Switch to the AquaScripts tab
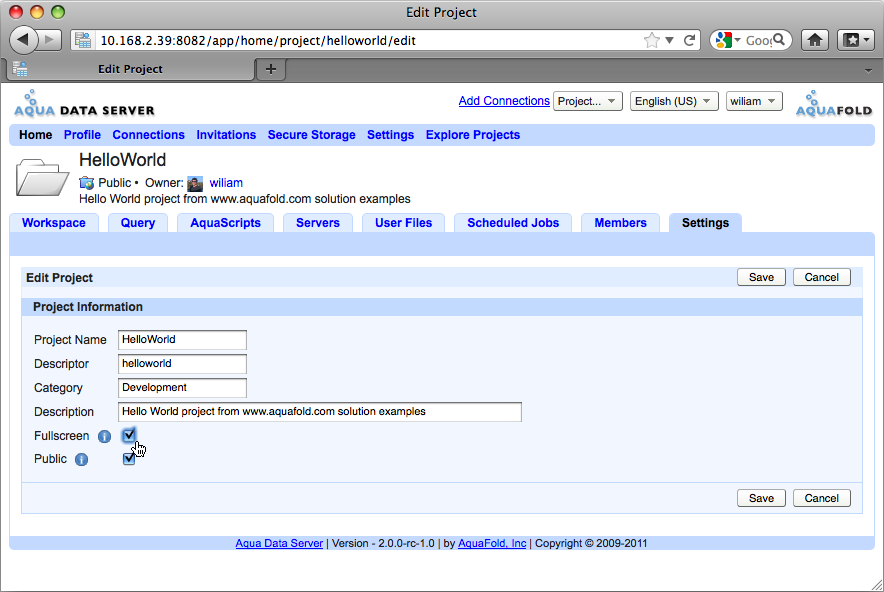This screenshot has width=884, height=592. tap(226, 223)
